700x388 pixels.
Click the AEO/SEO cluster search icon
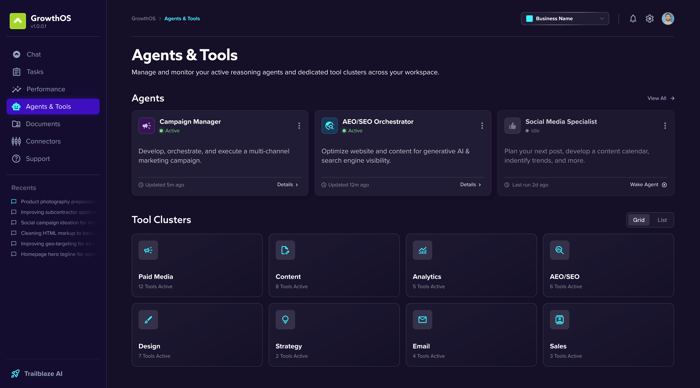pyautogui.click(x=559, y=250)
